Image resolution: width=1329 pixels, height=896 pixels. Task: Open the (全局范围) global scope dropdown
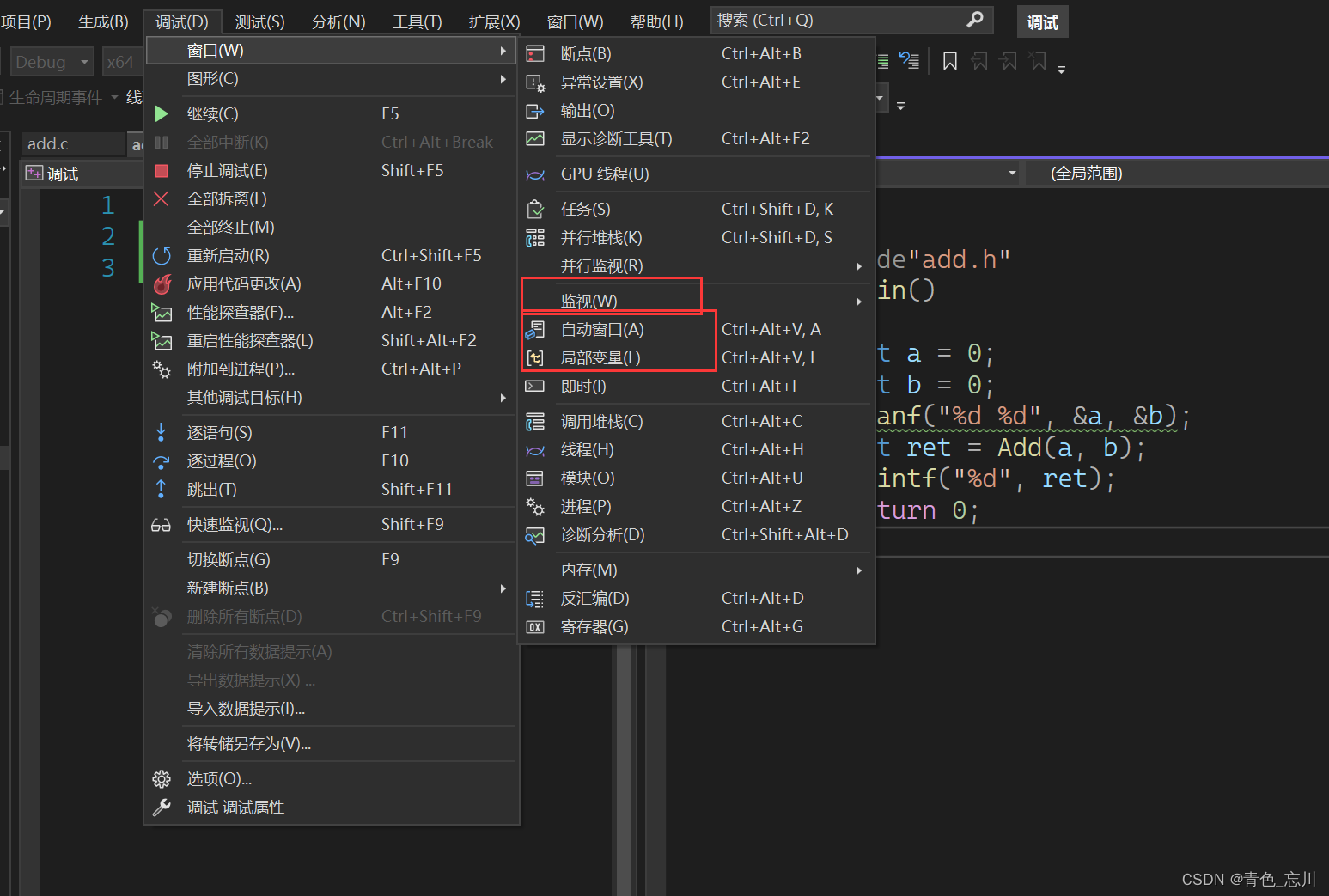pyautogui.click(x=1086, y=174)
